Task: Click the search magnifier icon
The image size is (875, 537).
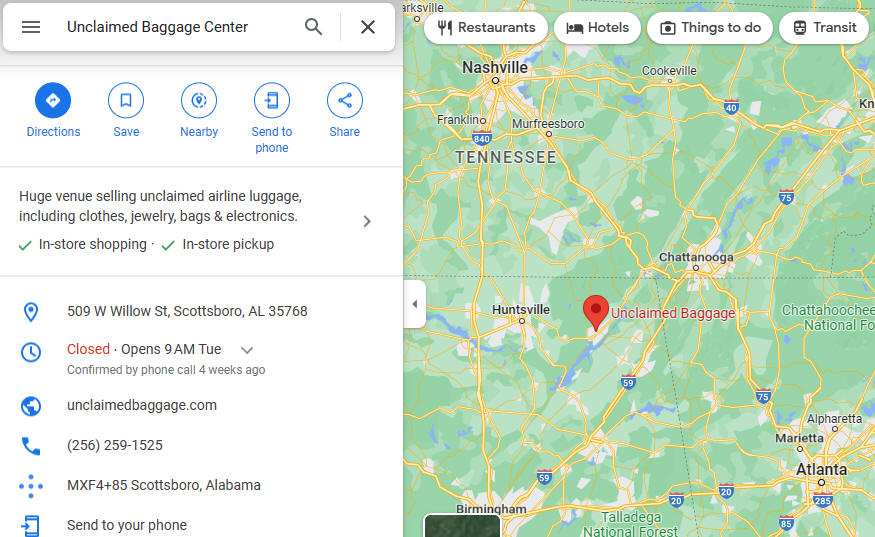Action: tap(314, 27)
